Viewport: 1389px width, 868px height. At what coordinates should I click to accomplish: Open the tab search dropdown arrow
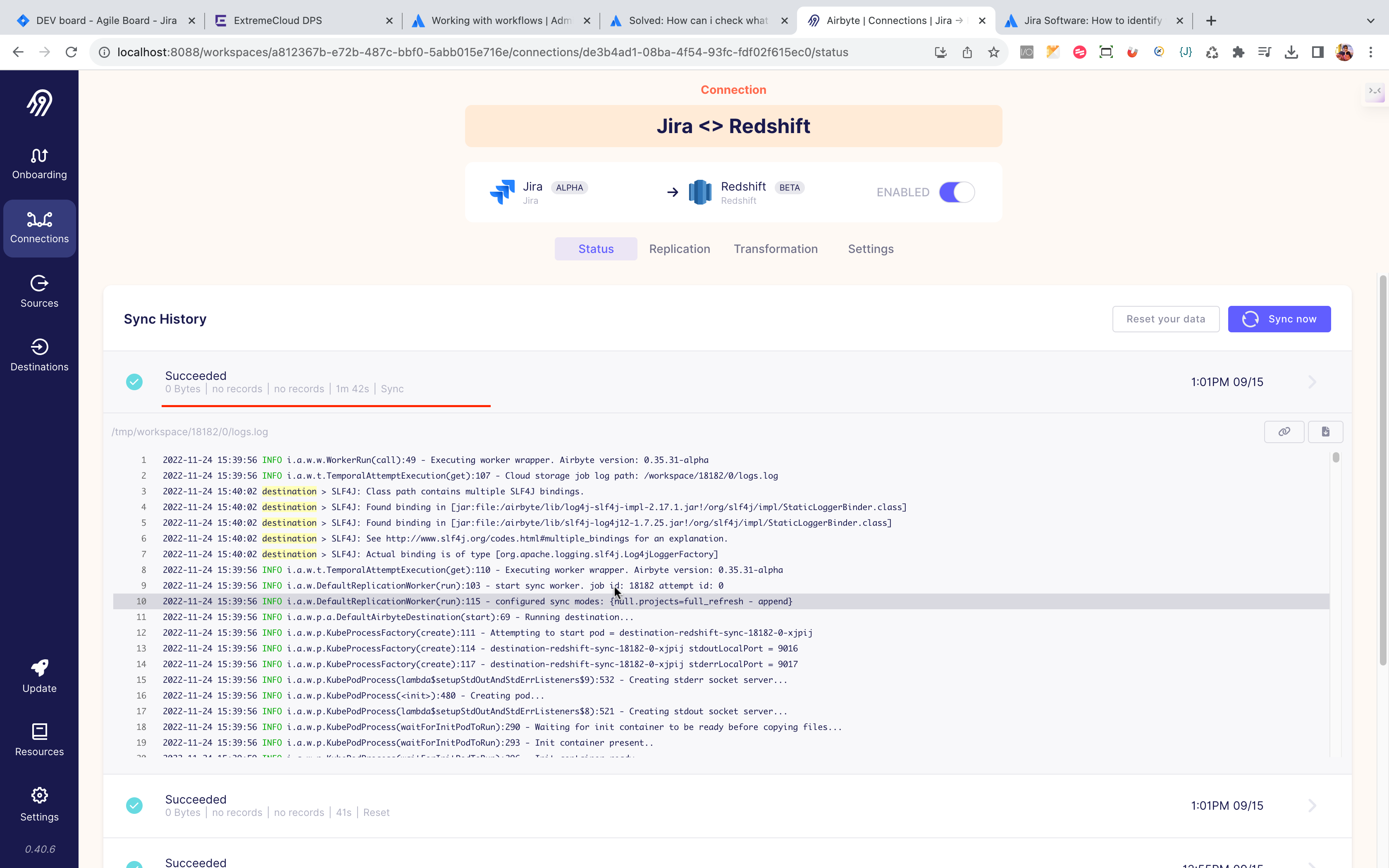click(x=1371, y=21)
